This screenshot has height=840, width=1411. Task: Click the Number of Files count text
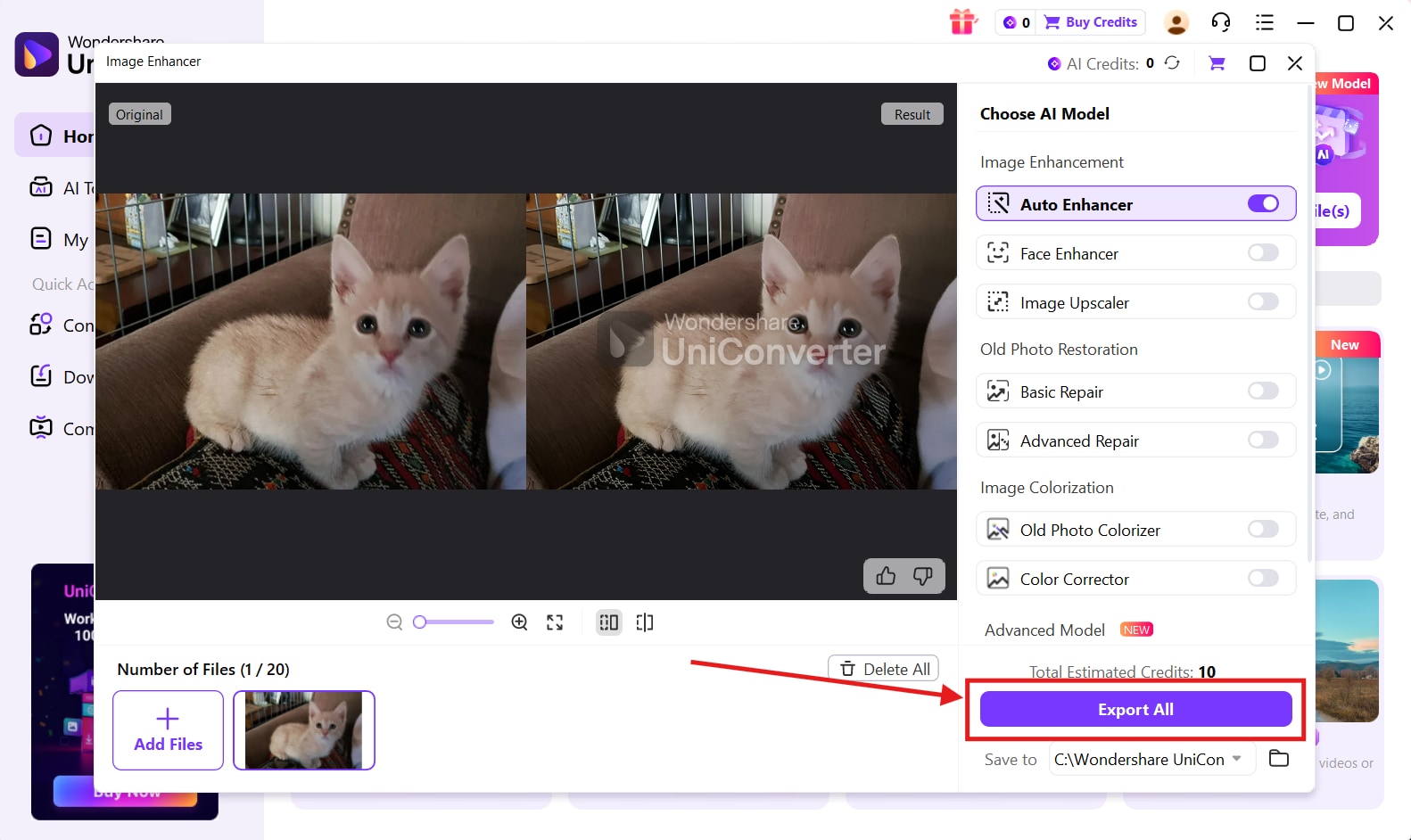tap(203, 669)
